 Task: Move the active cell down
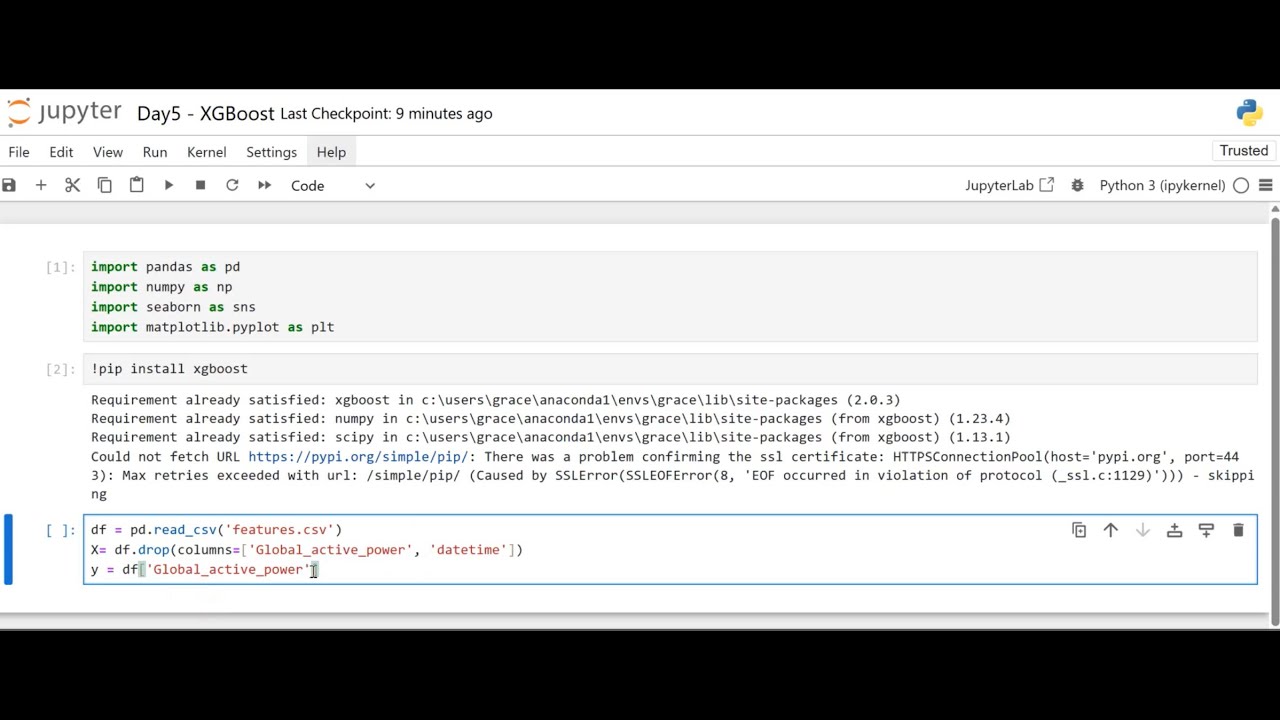click(x=1143, y=530)
